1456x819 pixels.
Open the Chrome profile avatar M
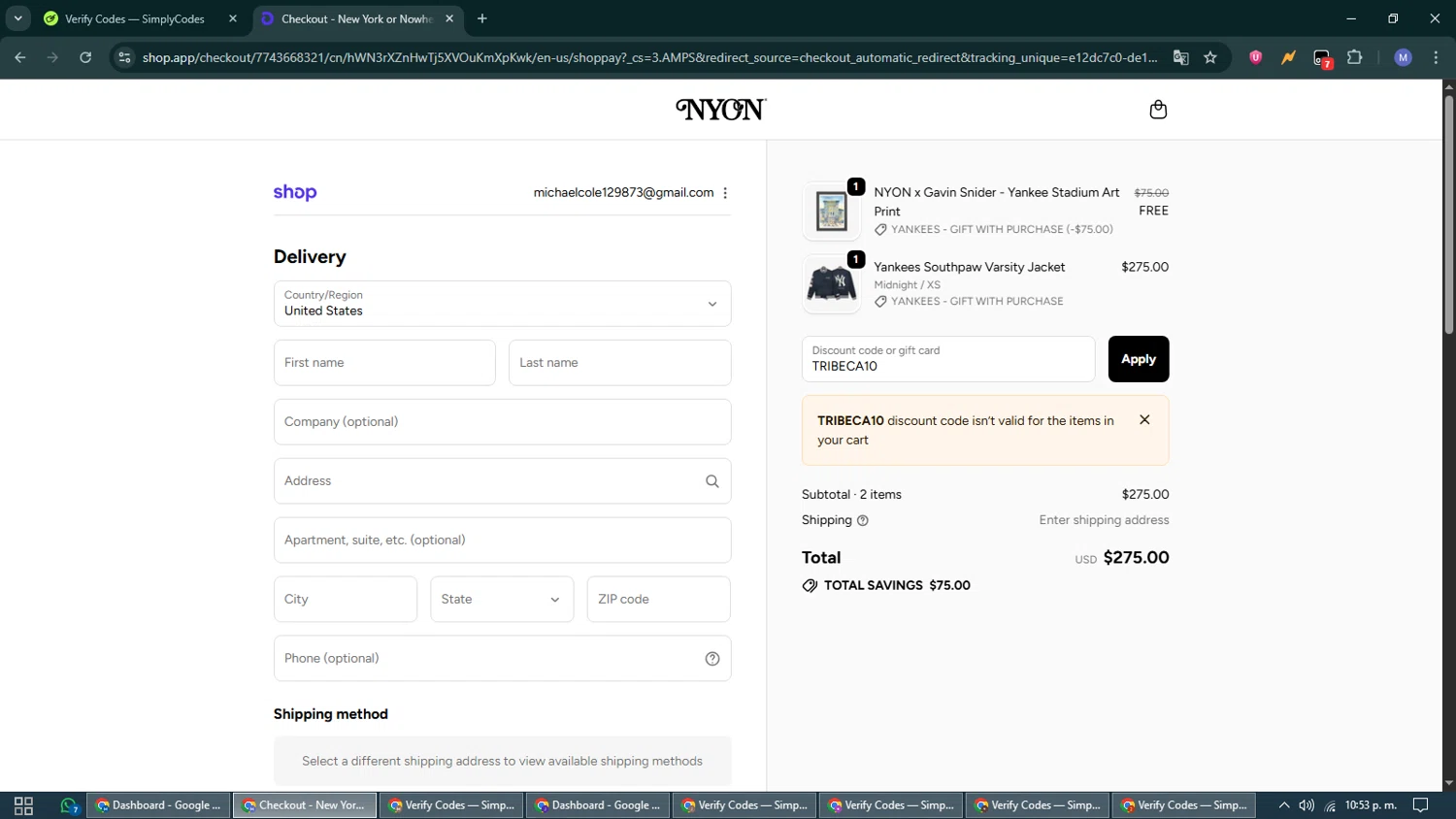click(1403, 57)
